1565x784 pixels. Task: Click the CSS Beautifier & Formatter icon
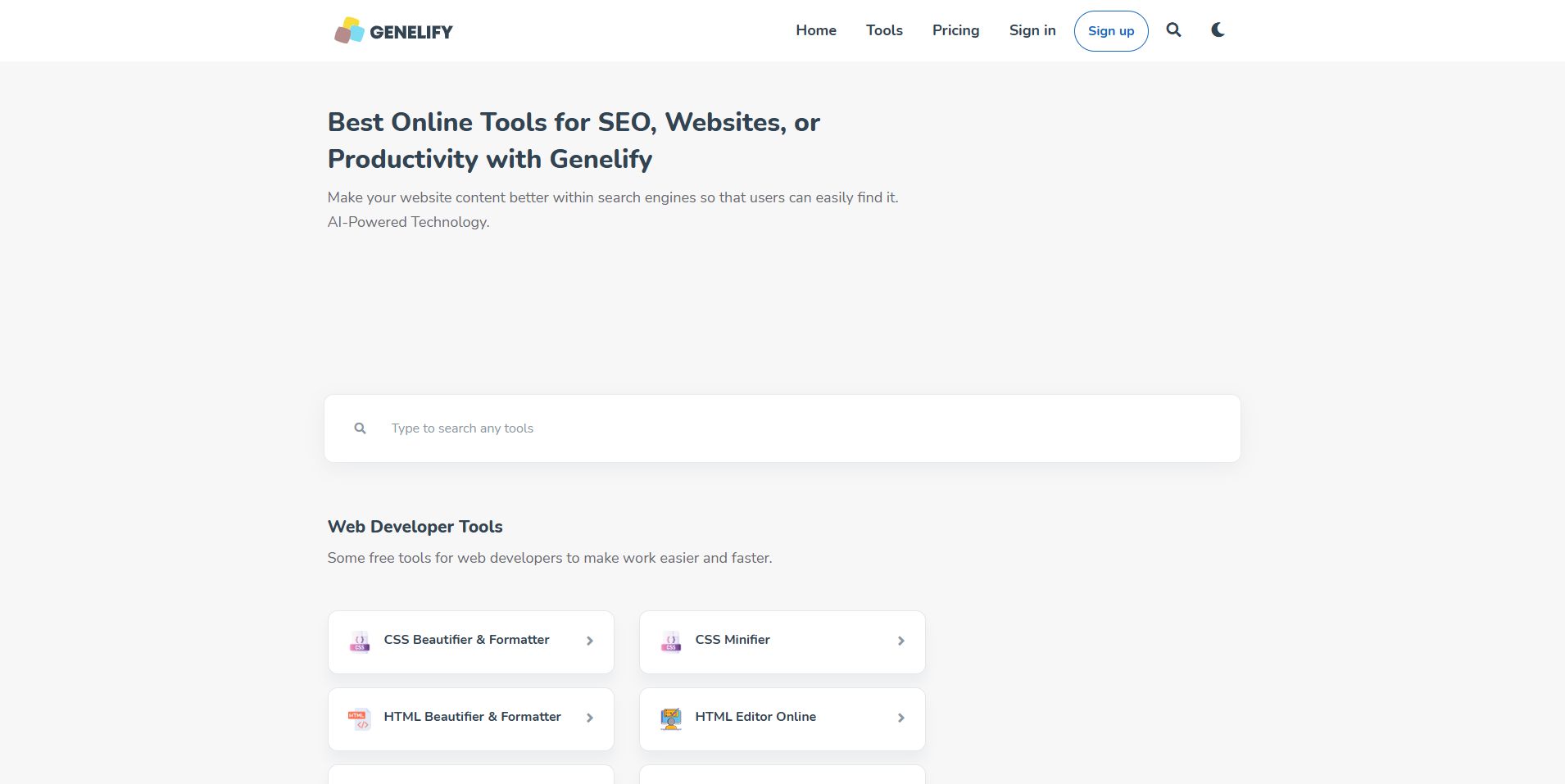point(360,641)
